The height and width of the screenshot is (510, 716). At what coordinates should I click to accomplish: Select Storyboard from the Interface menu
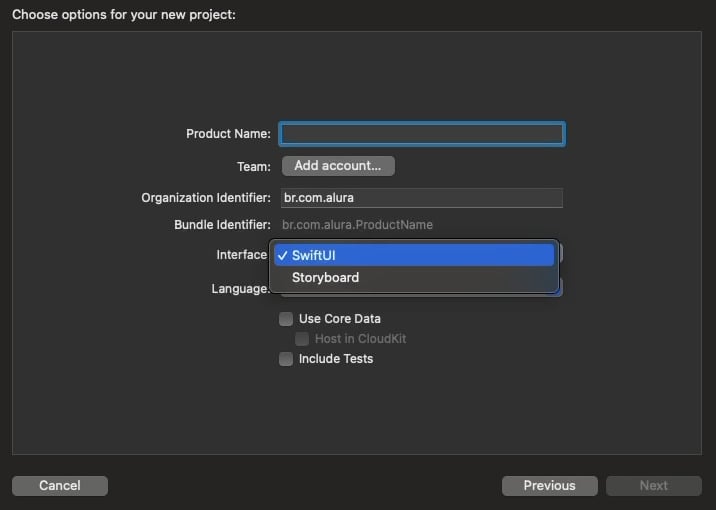(x=414, y=277)
